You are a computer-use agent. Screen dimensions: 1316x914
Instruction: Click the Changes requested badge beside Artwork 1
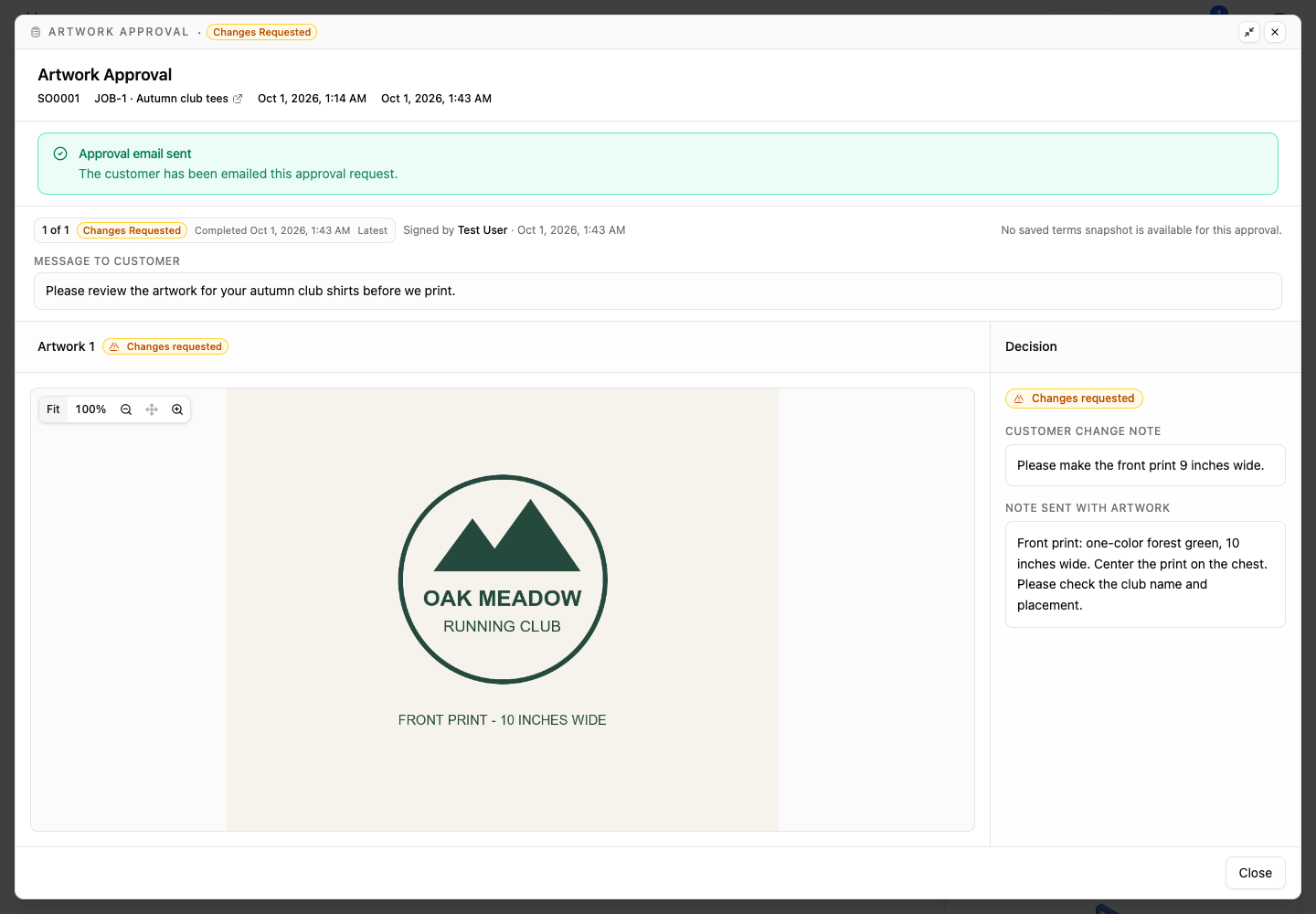(x=165, y=346)
